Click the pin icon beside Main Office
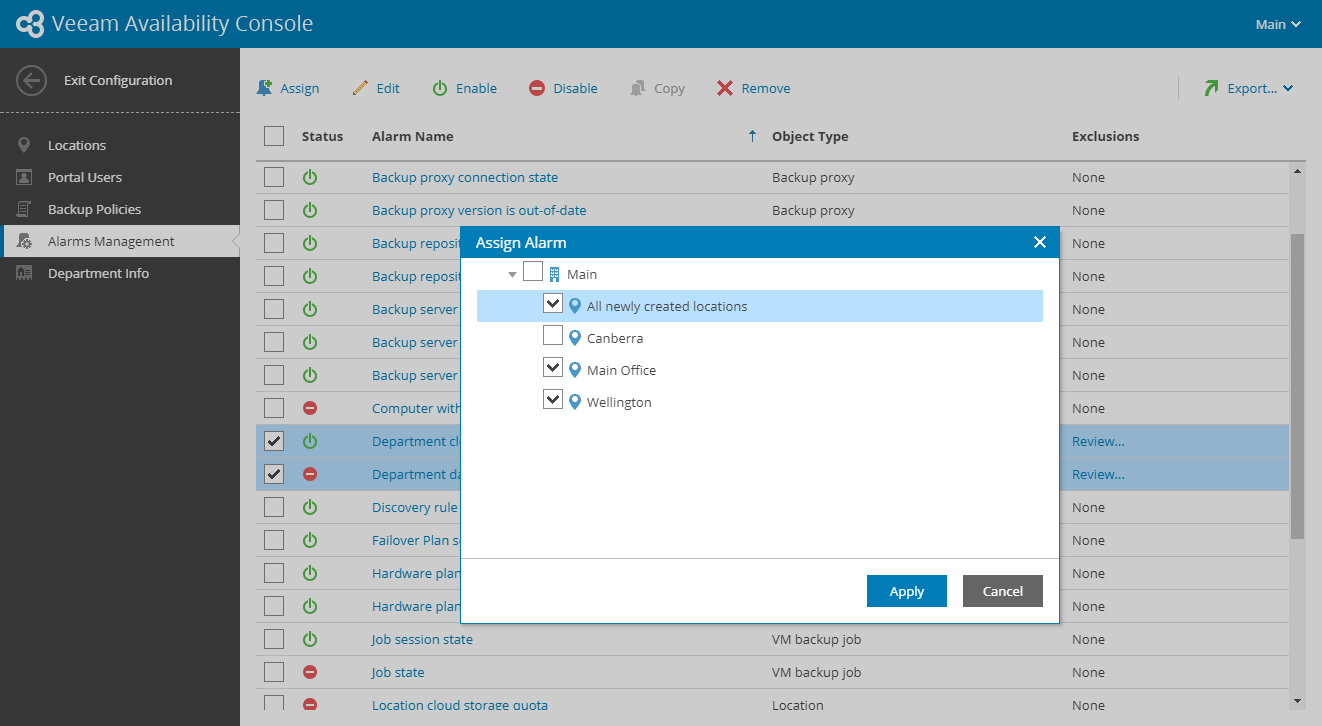This screenshot has height=726, width=1322. point(575,370)
